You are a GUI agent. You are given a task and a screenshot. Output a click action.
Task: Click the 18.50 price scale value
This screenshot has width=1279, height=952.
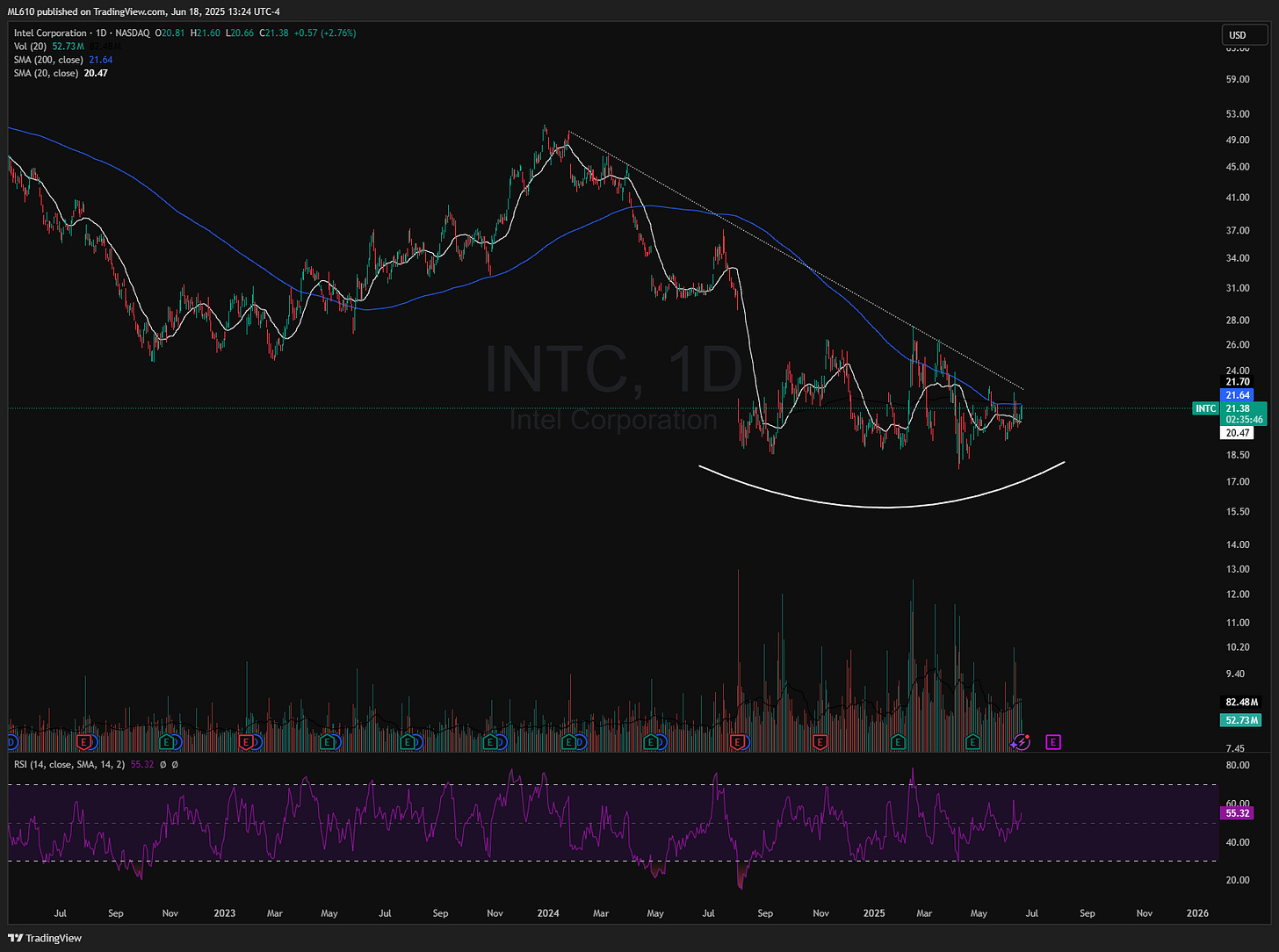(x=1238, y=455)
